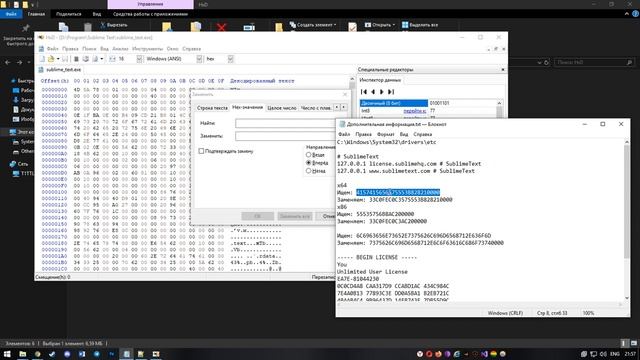This screenshot has height=360, width=640.
Task: Open the Инструменты menu in HxD
Action: click(147, 49)
